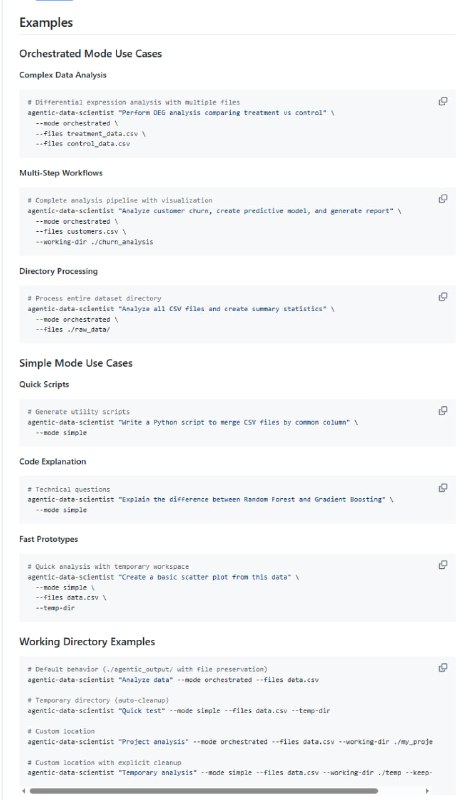This screenshot has width=471, height=800.
Task: Click the horizontal scrollbar right arrow
Action: coord(427,791)
